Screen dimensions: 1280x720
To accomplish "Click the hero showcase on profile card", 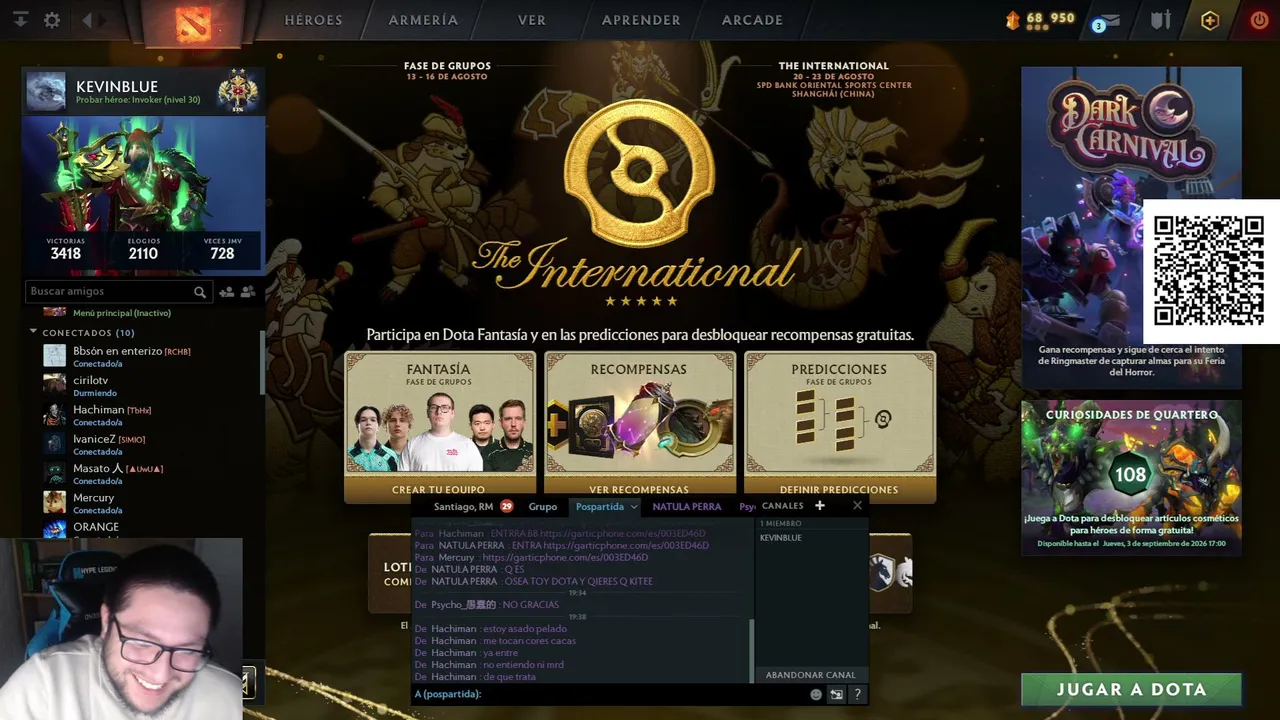I will 143,173.
